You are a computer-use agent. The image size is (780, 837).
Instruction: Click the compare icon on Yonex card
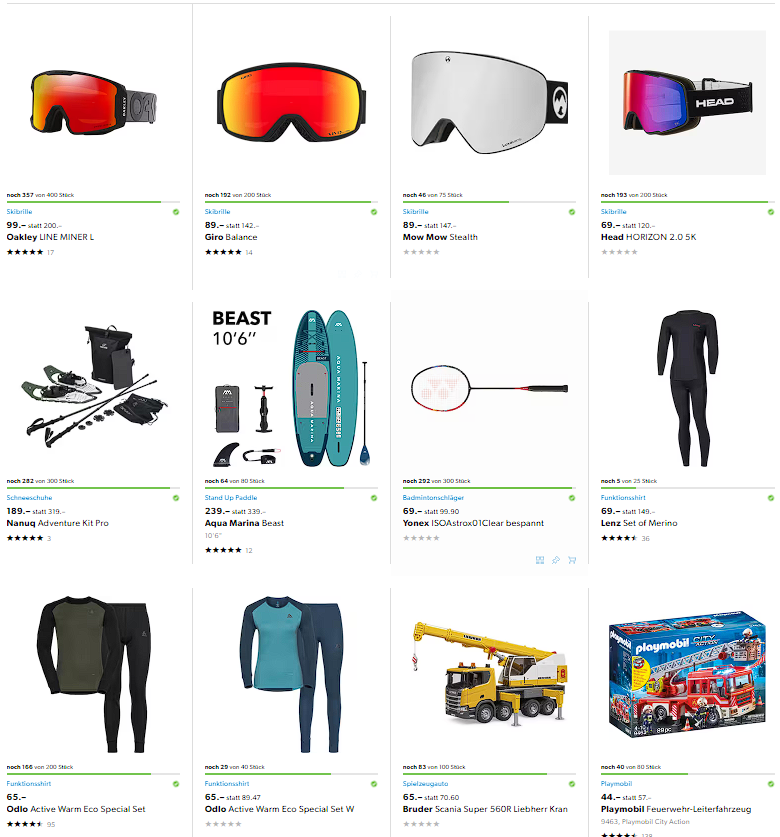[x=540, y=560]
